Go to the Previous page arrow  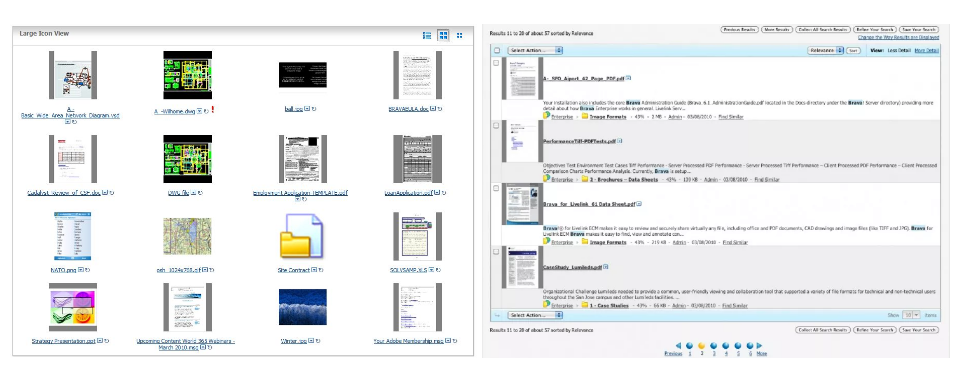678,346
